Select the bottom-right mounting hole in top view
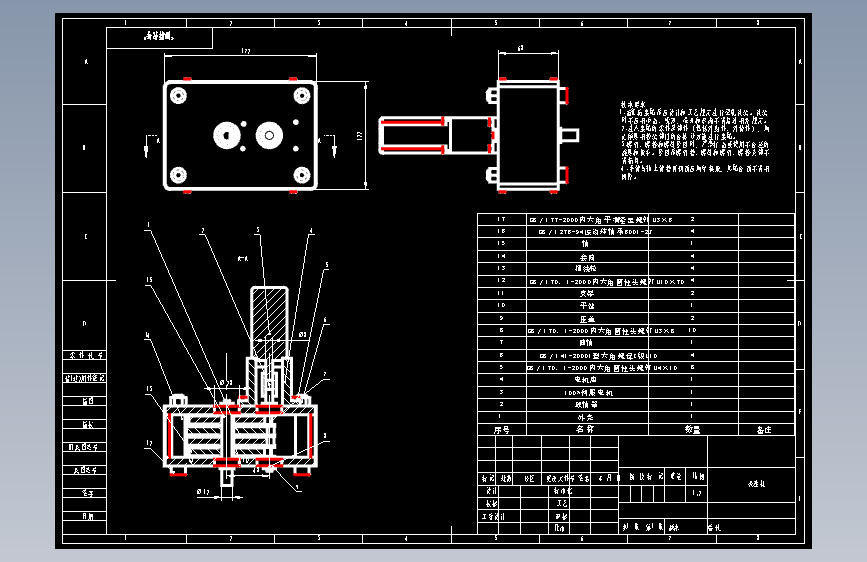Screen dimensions: 867x562 click(x=302, y=175)
